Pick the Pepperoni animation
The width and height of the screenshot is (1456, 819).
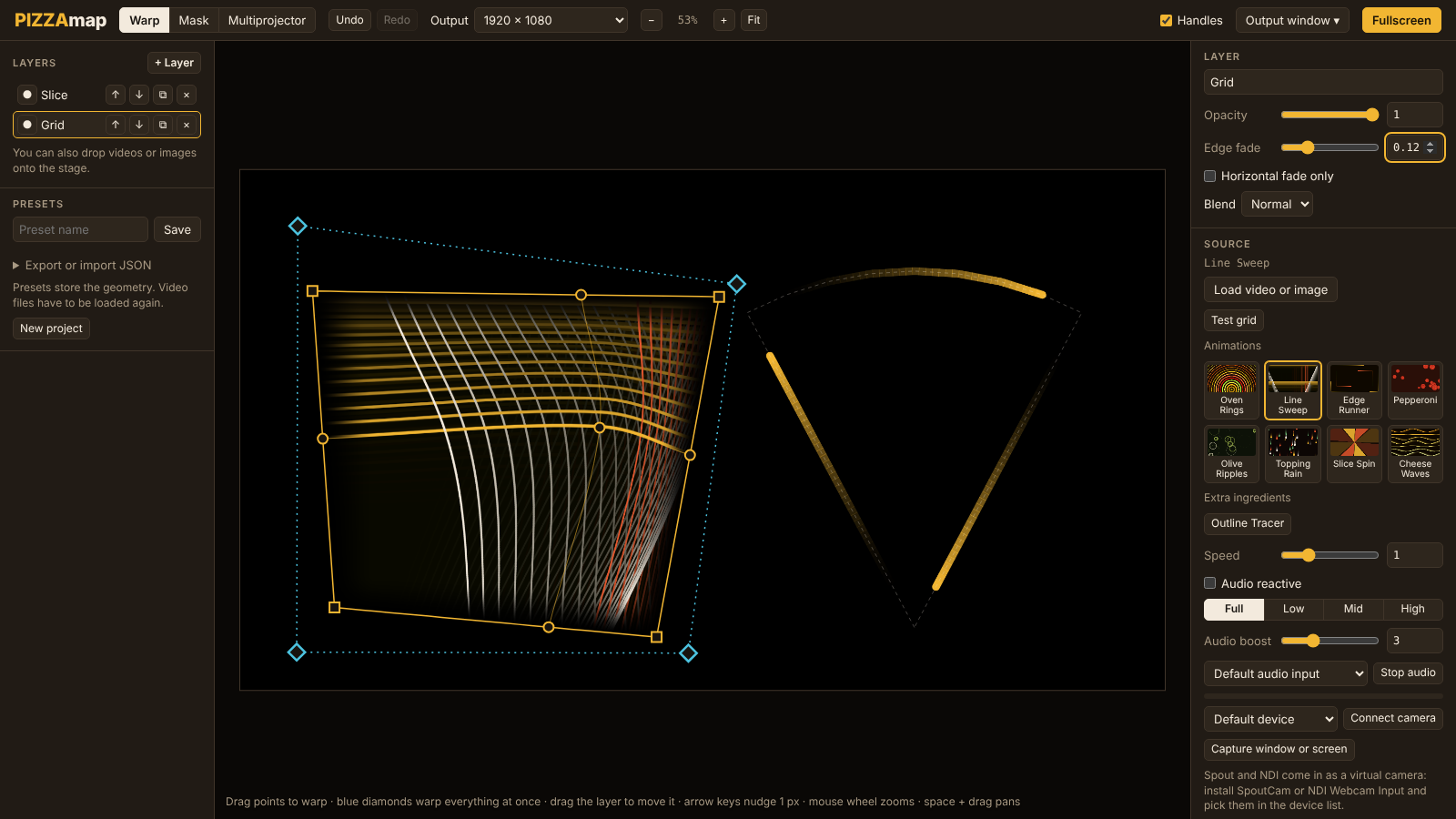click(1415, 390)
